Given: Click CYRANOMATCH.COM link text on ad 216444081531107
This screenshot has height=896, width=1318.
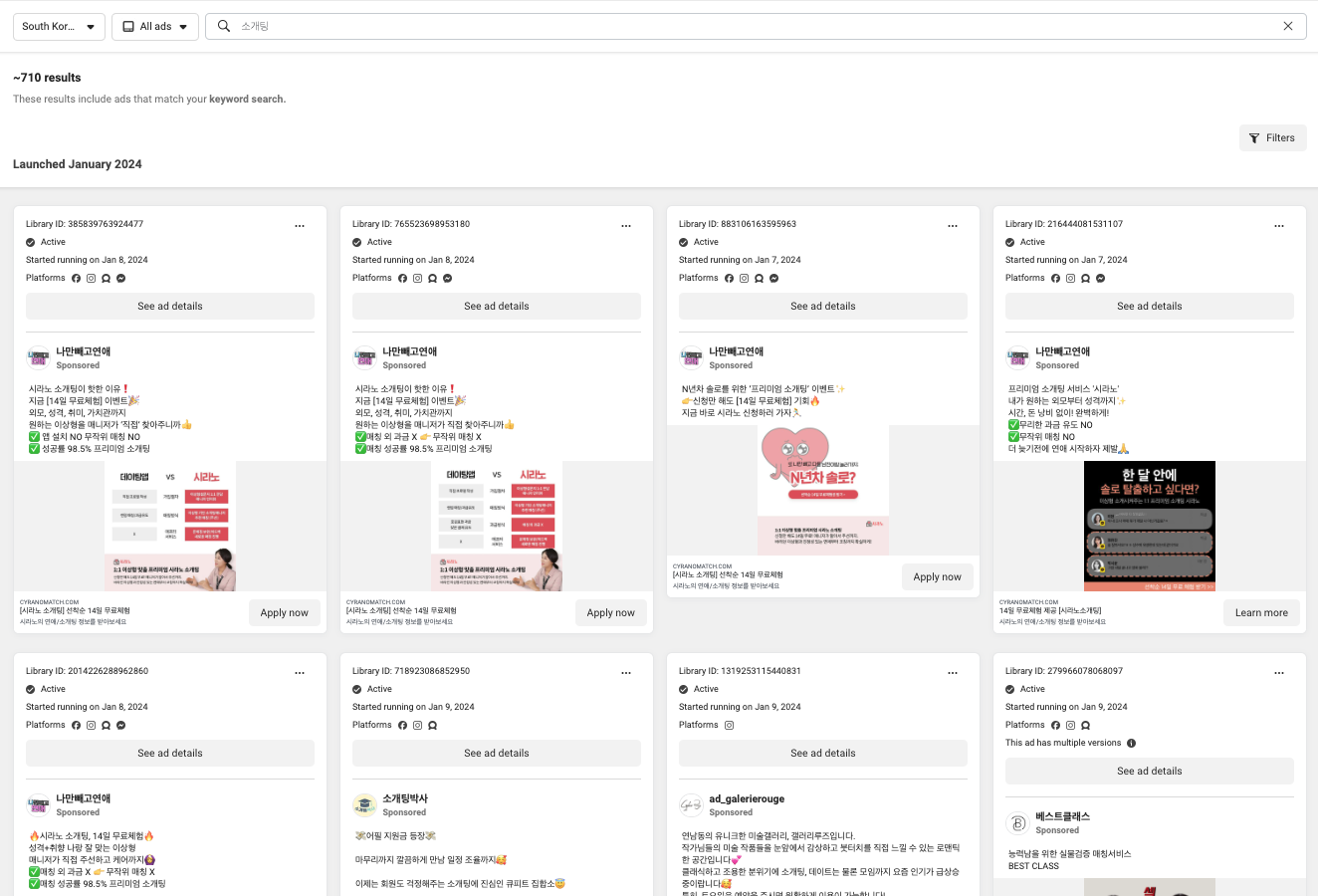Looking at the screenshot, I should (1029, 602).
